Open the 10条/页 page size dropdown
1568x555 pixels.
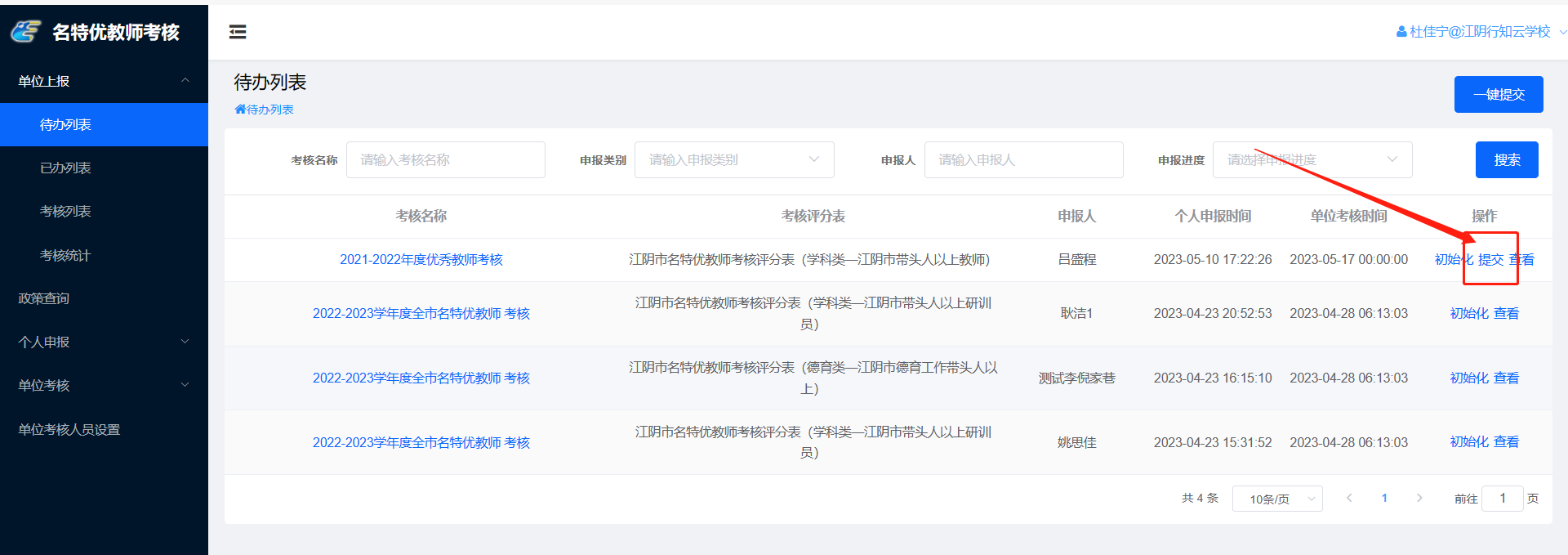click(x=1276, y=499)
